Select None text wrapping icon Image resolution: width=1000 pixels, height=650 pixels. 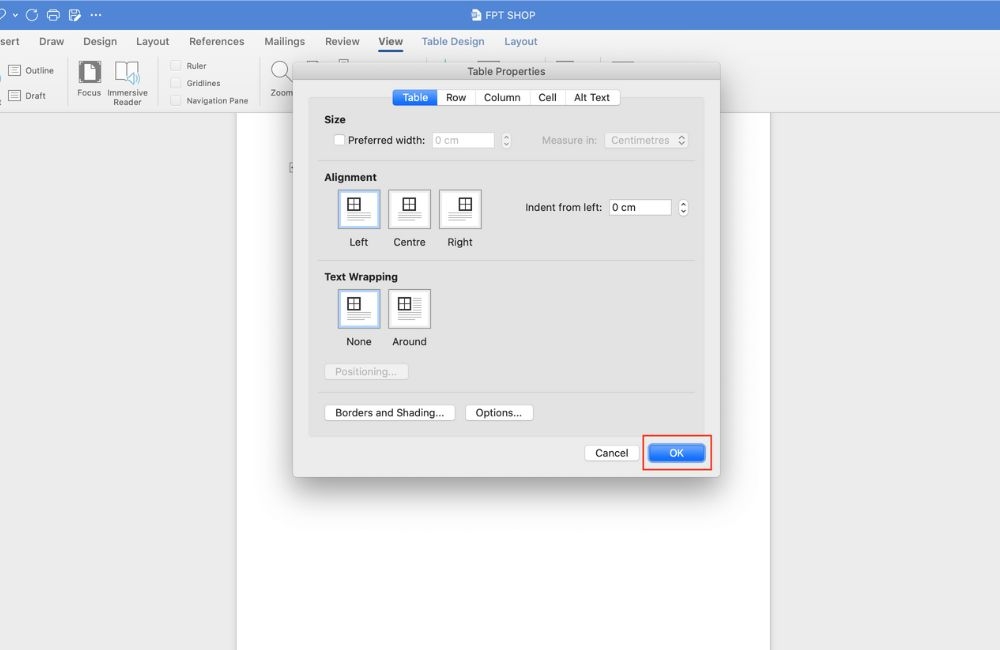(358, 309)
